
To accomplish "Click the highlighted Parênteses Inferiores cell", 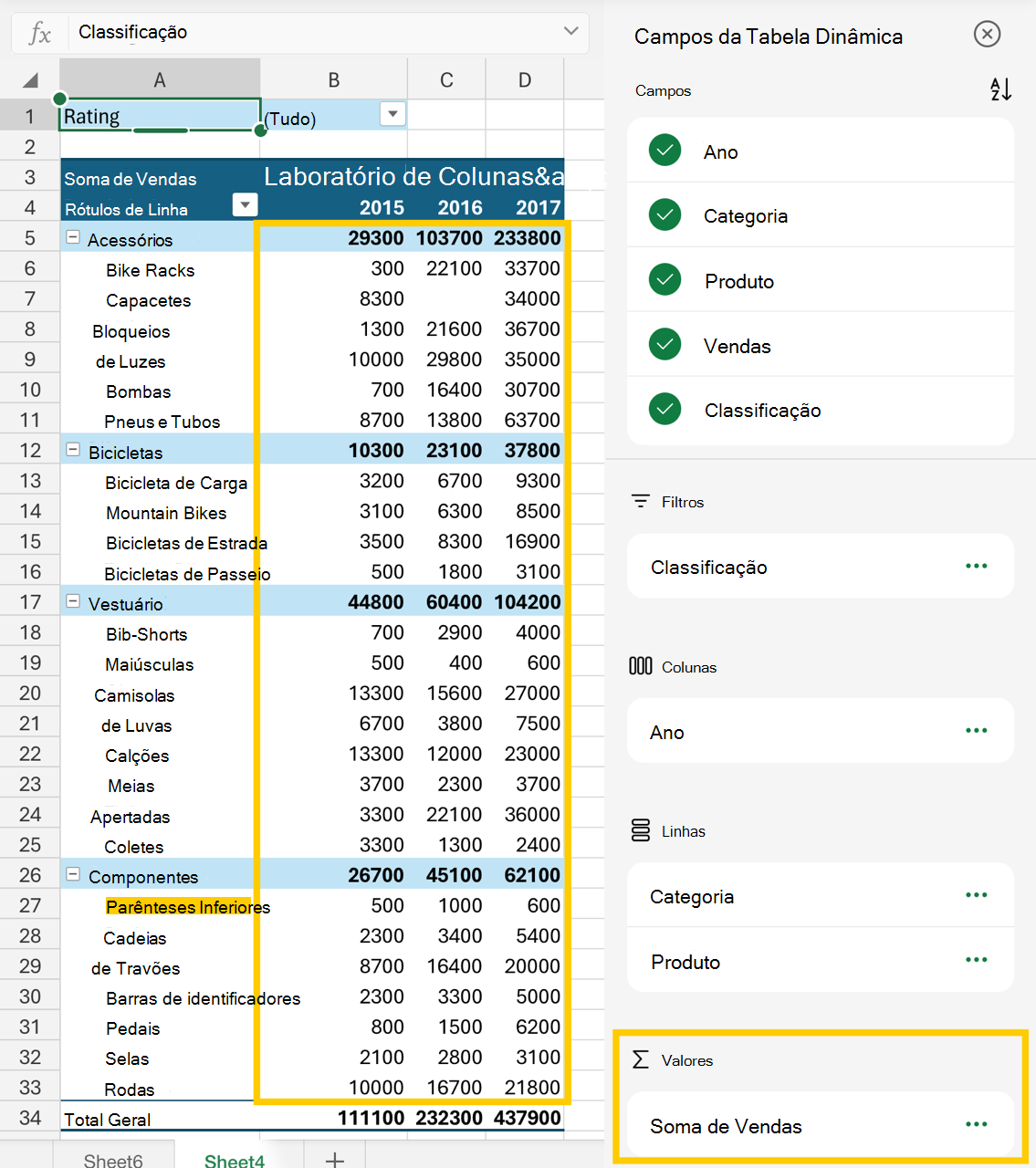I will [x=188, y=907].
